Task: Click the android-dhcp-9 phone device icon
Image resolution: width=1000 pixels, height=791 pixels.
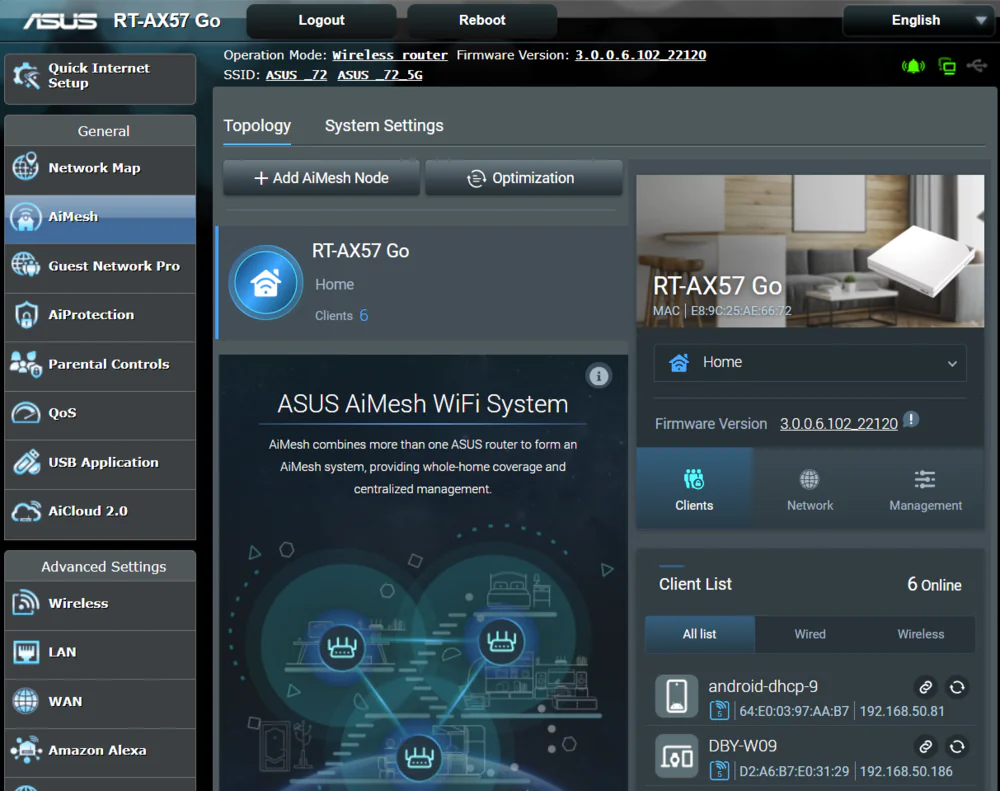Action: click(x=677, y=696)
